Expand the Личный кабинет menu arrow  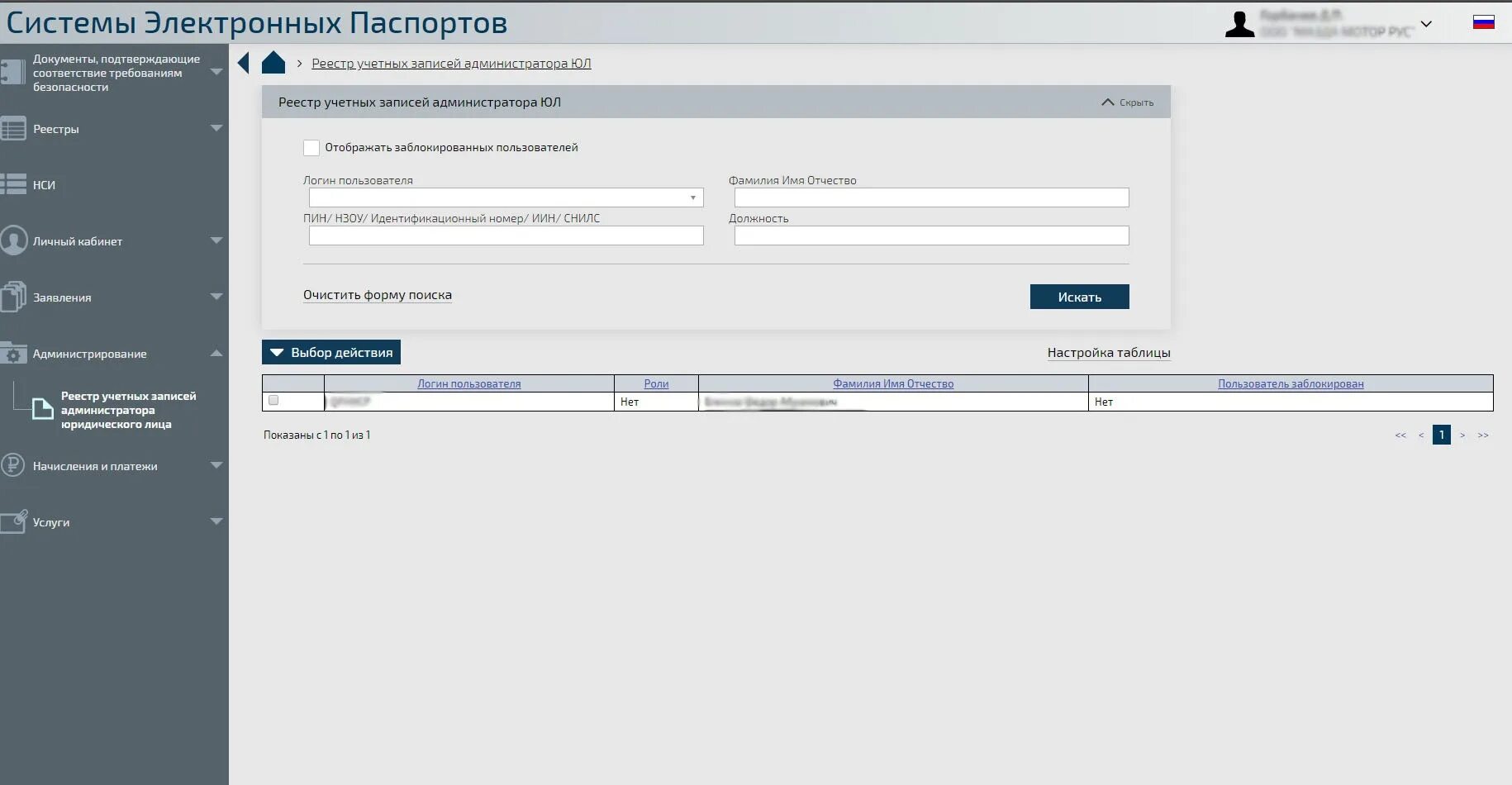(216, 240)
